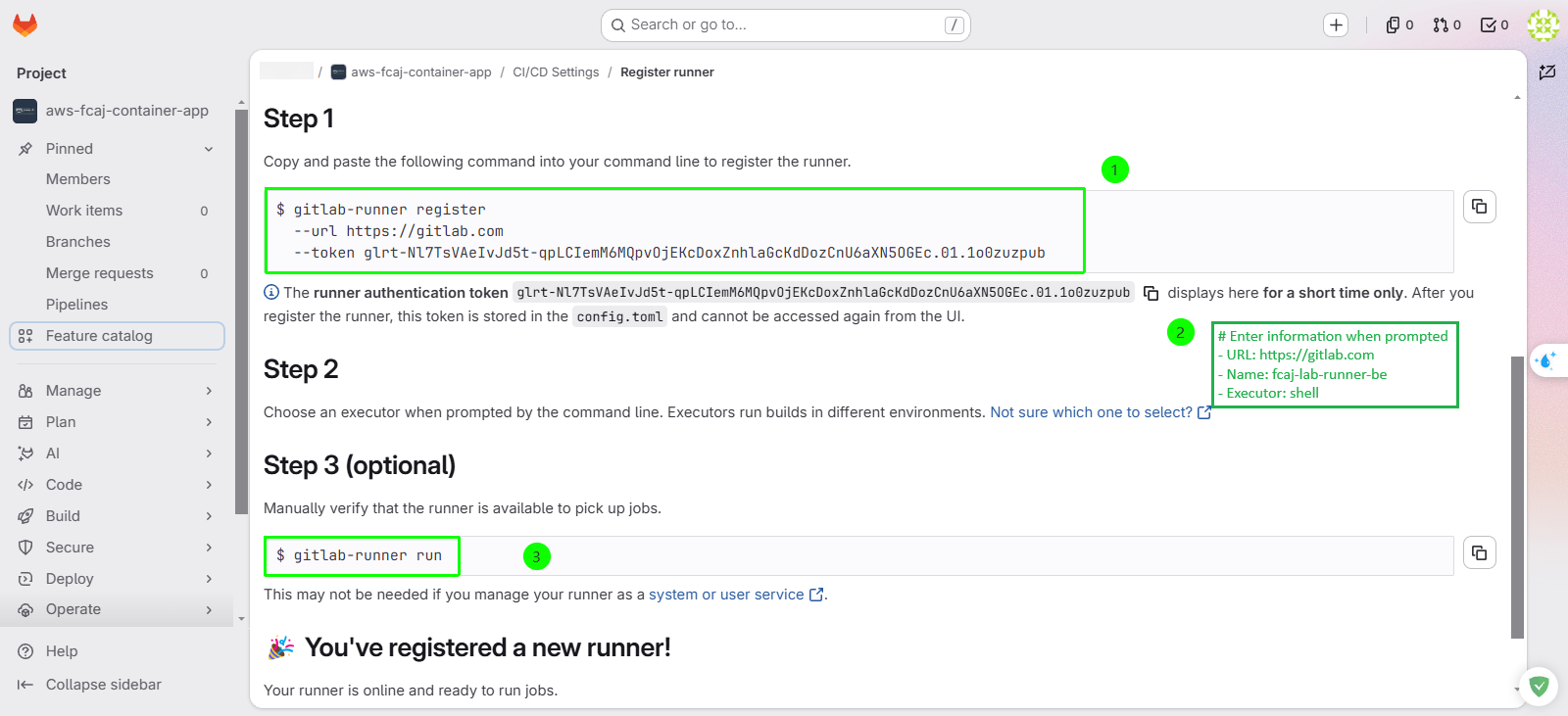Open the GitLab home logo
Image resolution: width=1568 pixels, height=716 pixels.
(25, 25)
